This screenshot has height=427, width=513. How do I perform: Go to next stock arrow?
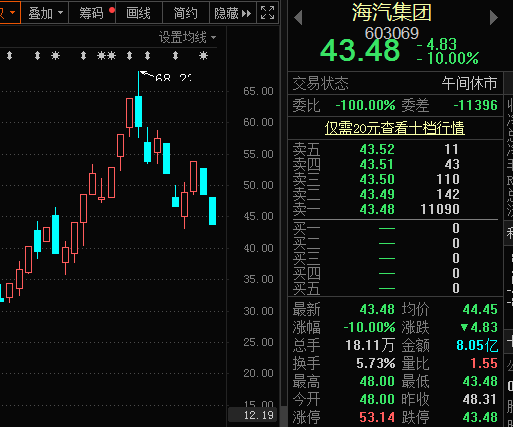click(x=494, y=17)
